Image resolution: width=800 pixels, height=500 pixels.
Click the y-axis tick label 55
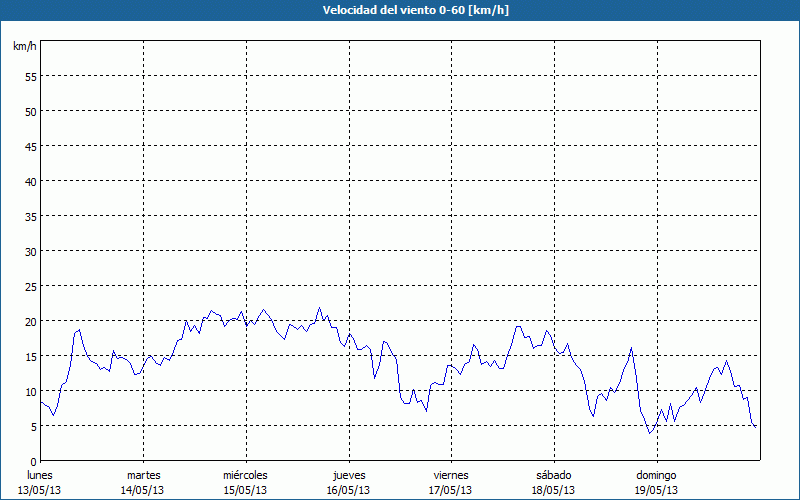click(x=30, y=76)
